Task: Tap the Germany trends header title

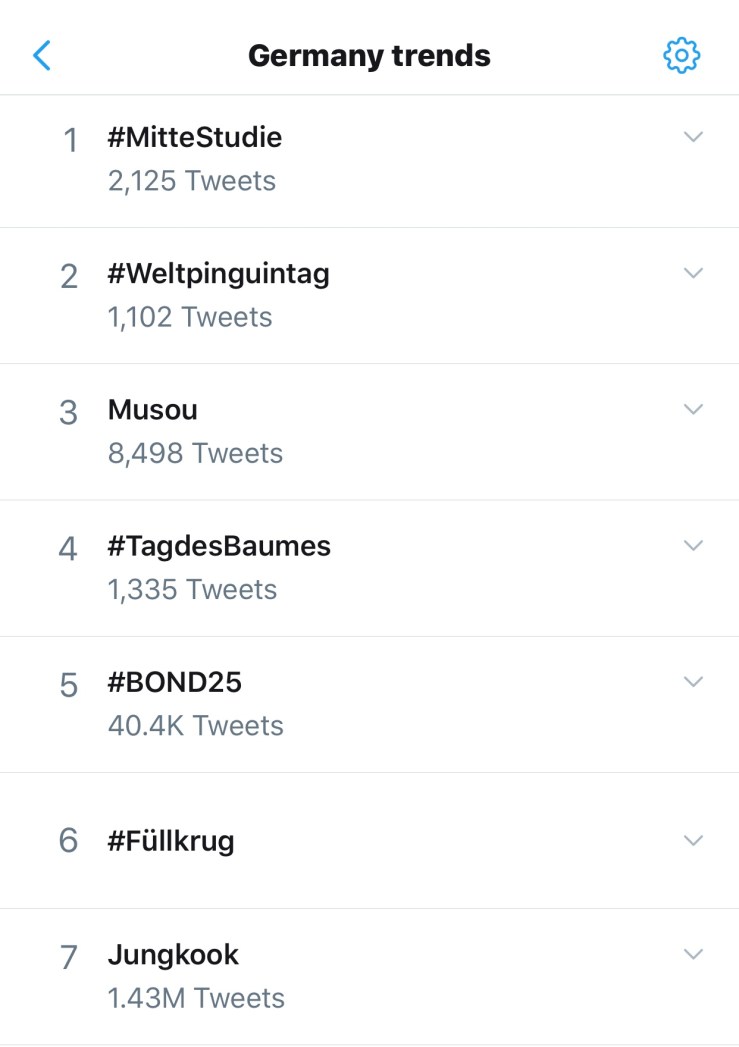Action: 369,55
